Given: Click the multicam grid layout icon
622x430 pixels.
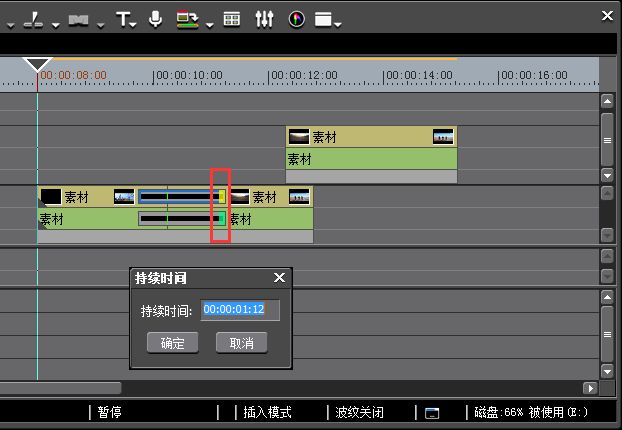Looking at the screenshot, I should click(x=232, y=19).
